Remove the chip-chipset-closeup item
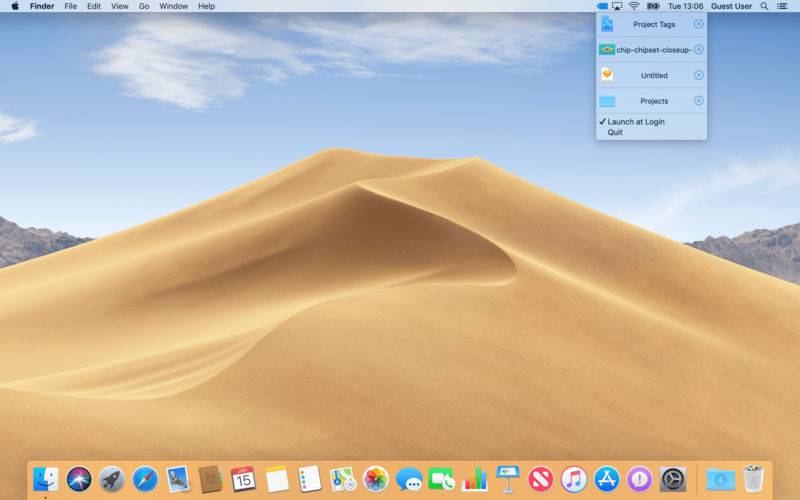800x500 pixels. click(x=698, y=49)
